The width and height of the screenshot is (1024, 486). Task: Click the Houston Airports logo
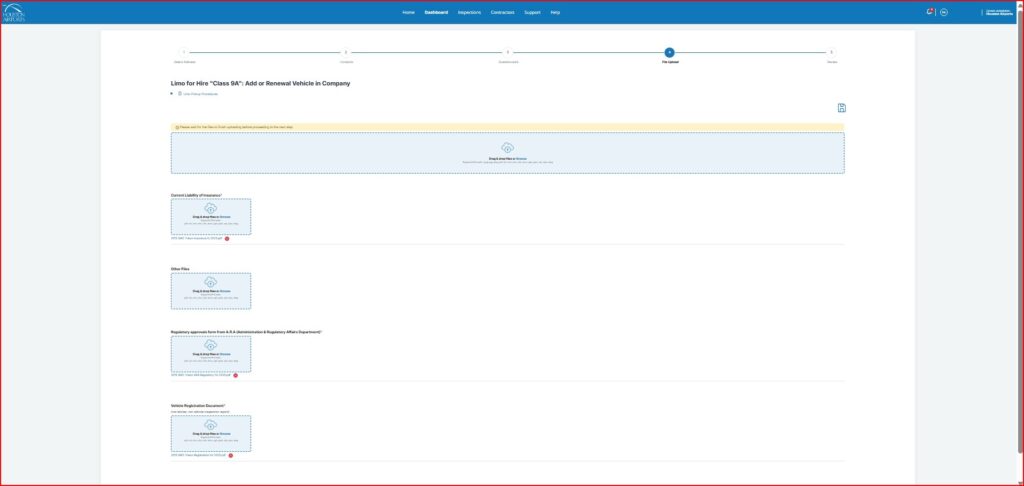point(14,12)
